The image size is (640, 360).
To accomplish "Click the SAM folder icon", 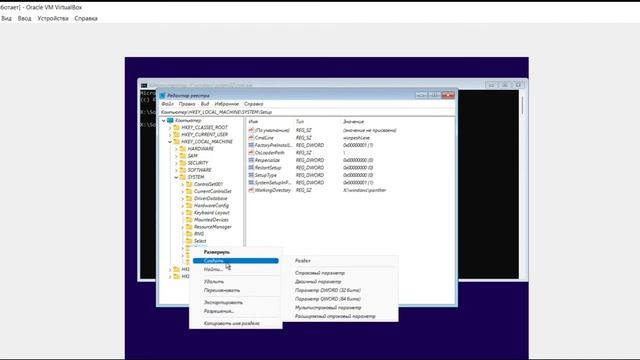I will [x=183, y=156].
